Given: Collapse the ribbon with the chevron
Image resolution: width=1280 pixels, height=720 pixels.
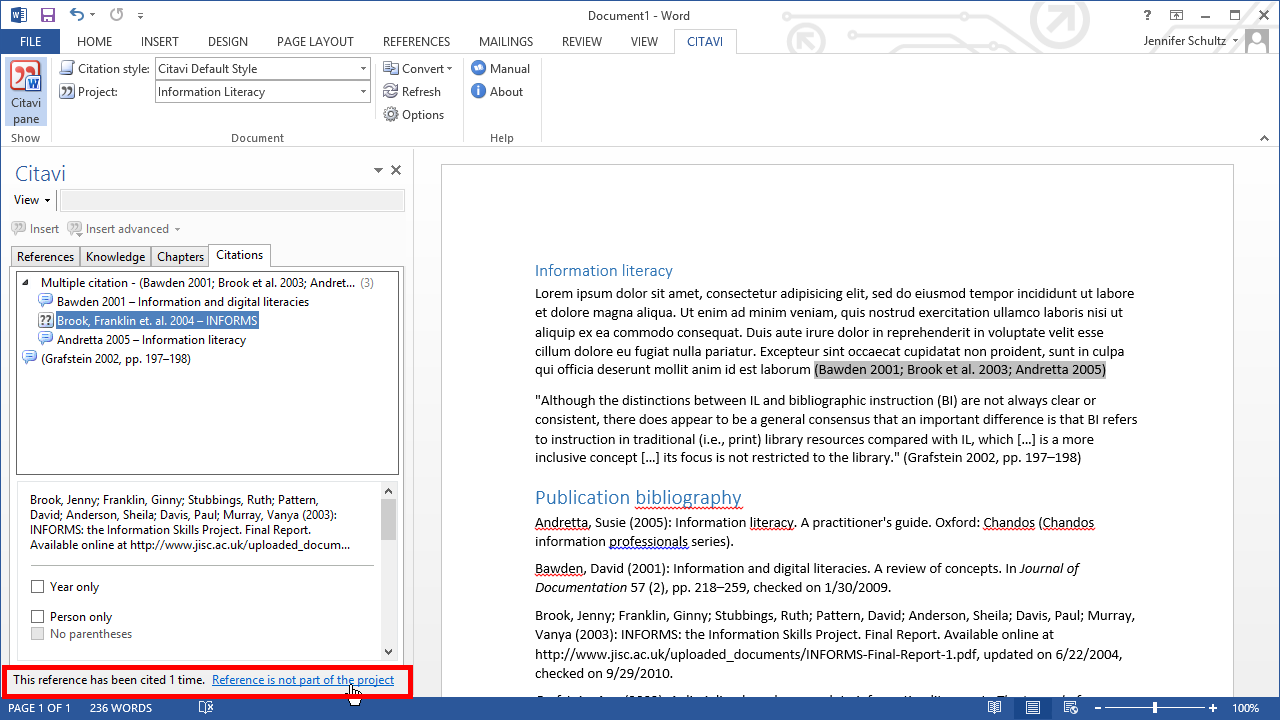Looking at the screenshot, I should pyautogui.click(x=1263, y=138).
